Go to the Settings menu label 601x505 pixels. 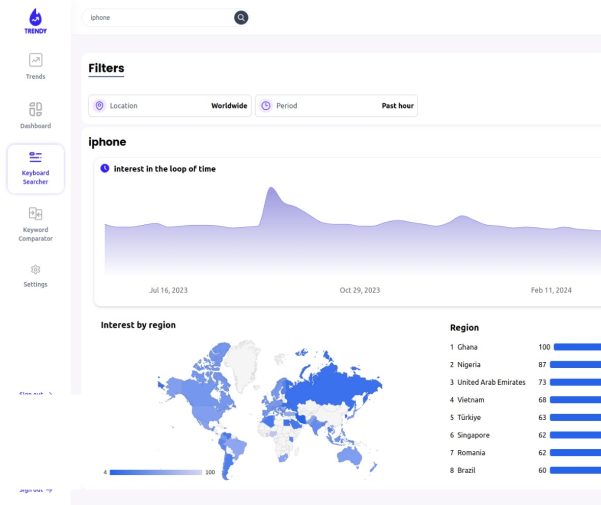[x=36, y=284]
